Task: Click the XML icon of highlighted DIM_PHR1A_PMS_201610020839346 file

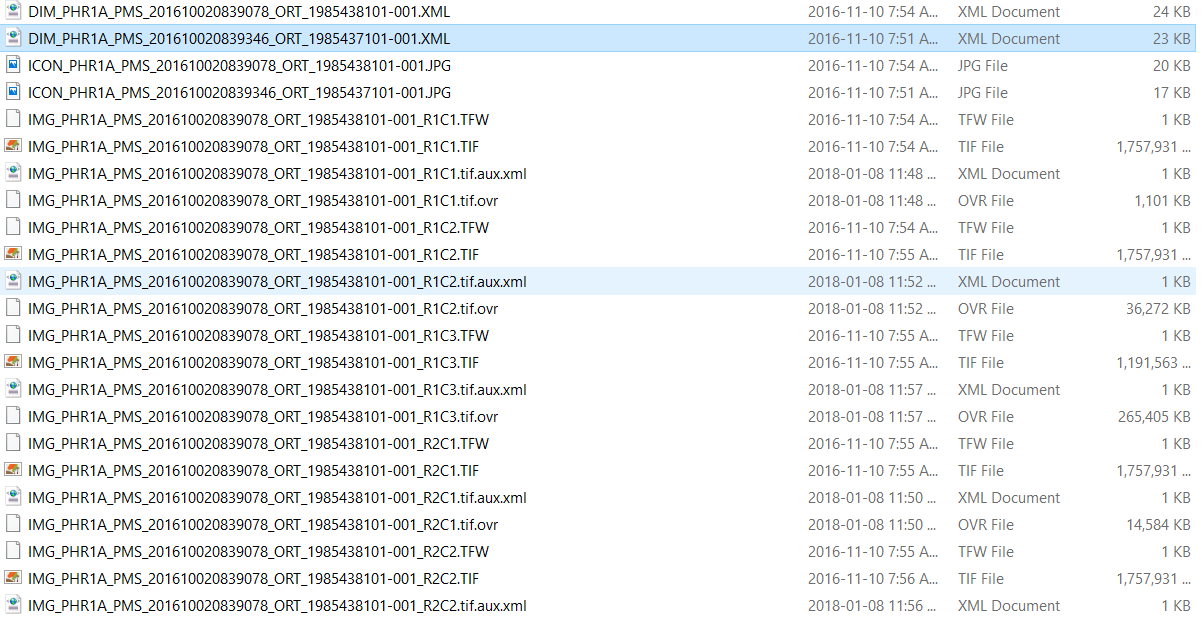Action: coord(13,39)
